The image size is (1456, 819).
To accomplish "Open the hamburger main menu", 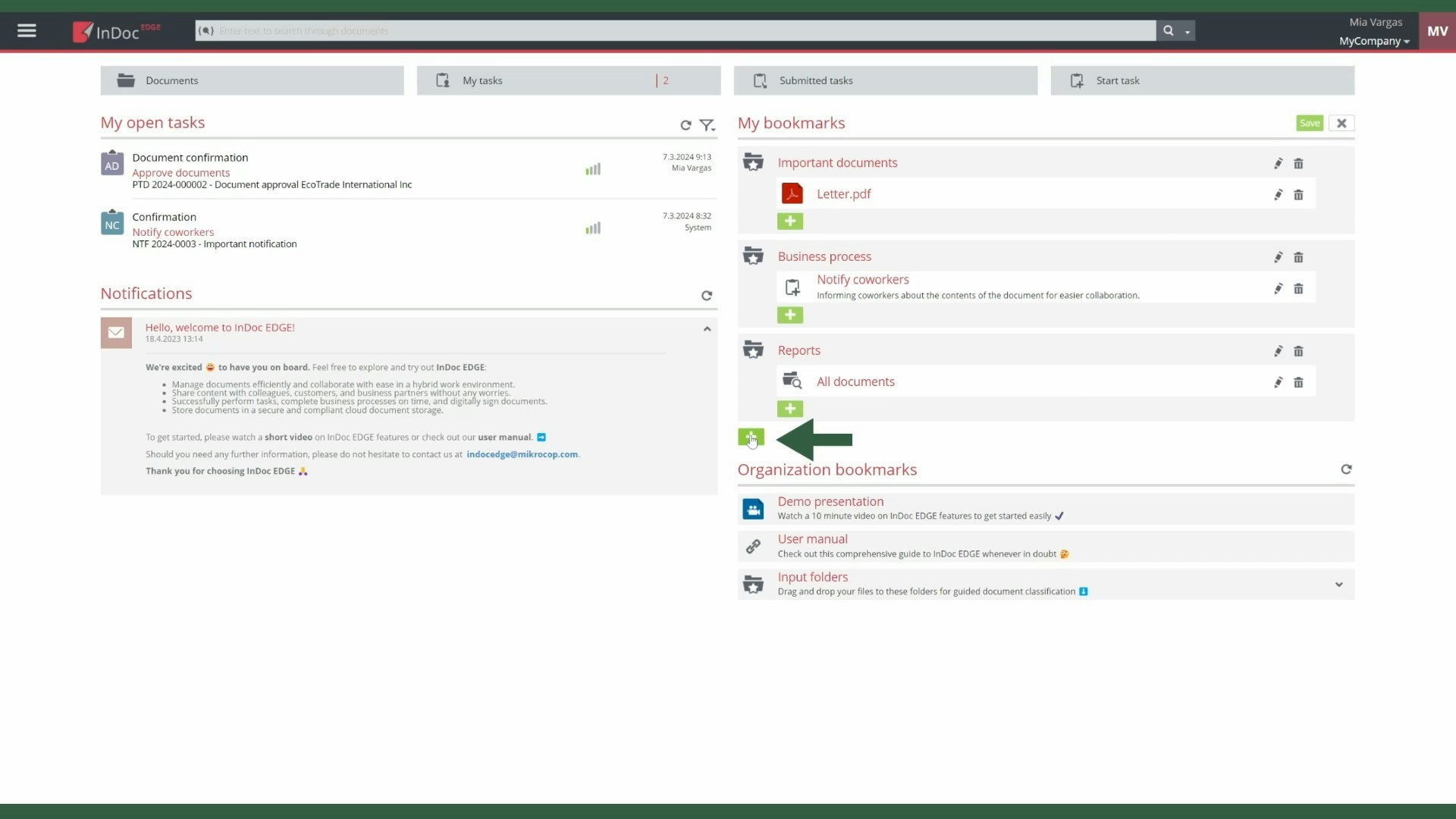I will pyautogui.click(x=27, y=31).
